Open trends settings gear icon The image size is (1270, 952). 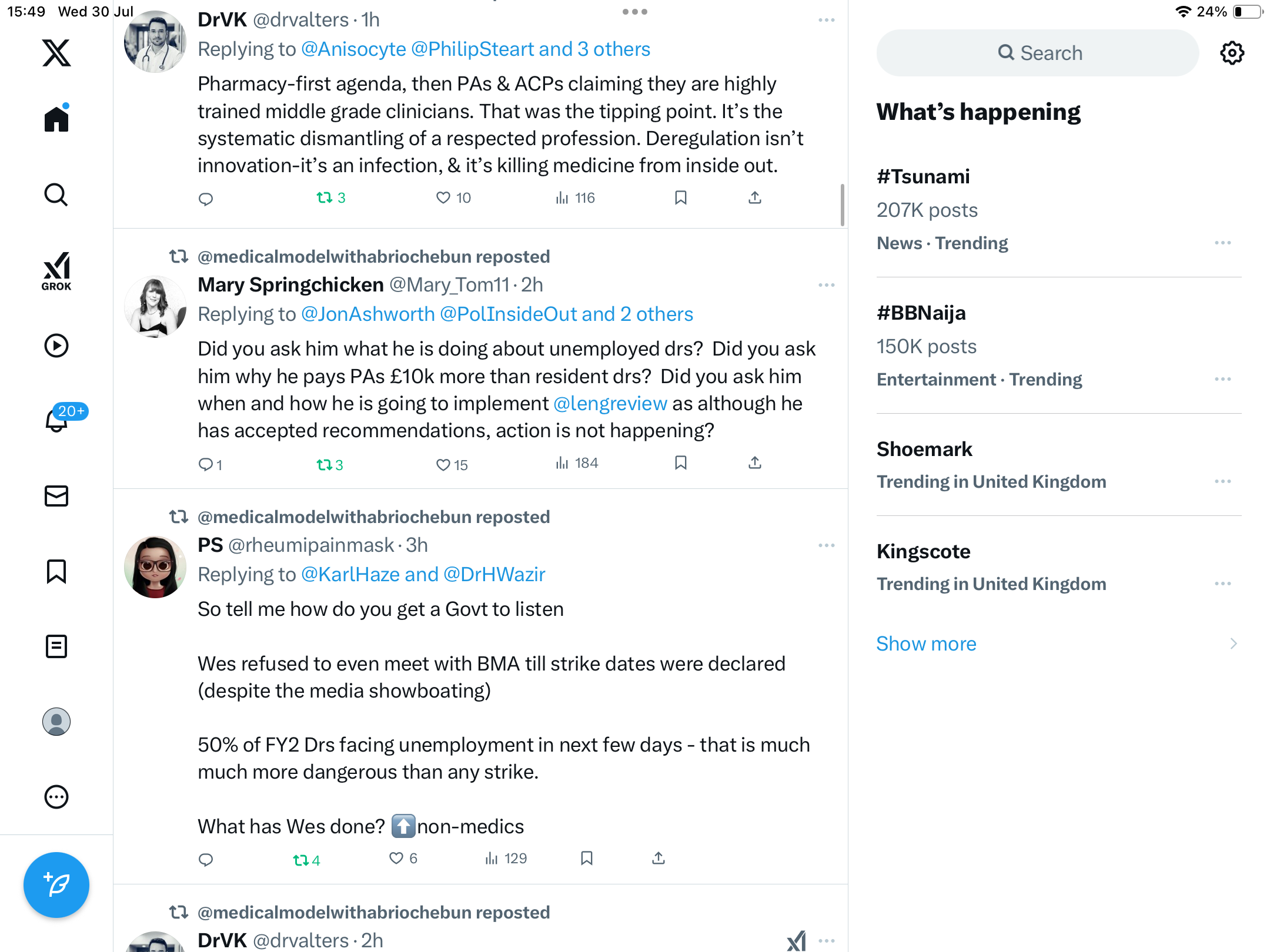click(x=1232, y=53)
